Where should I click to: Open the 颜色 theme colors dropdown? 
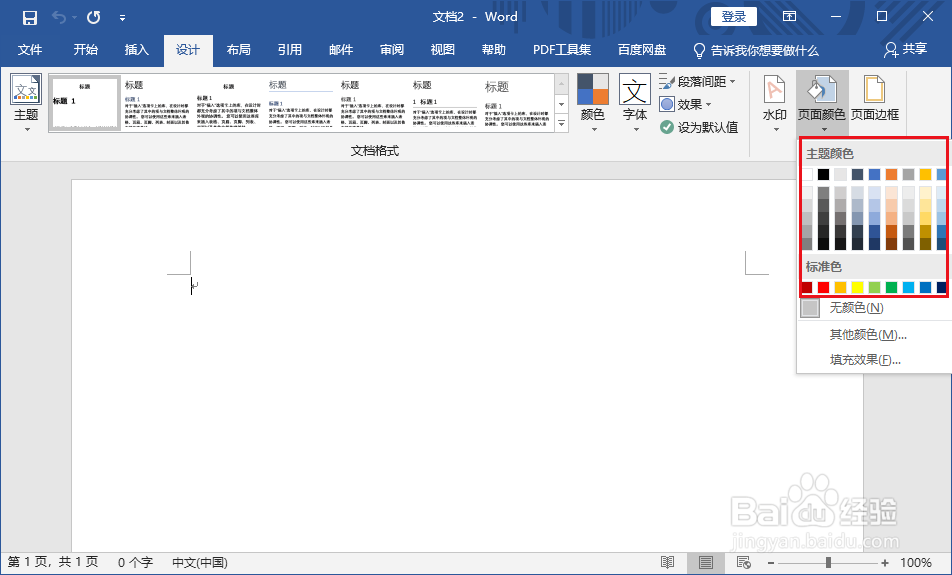(x=593, y=104)
